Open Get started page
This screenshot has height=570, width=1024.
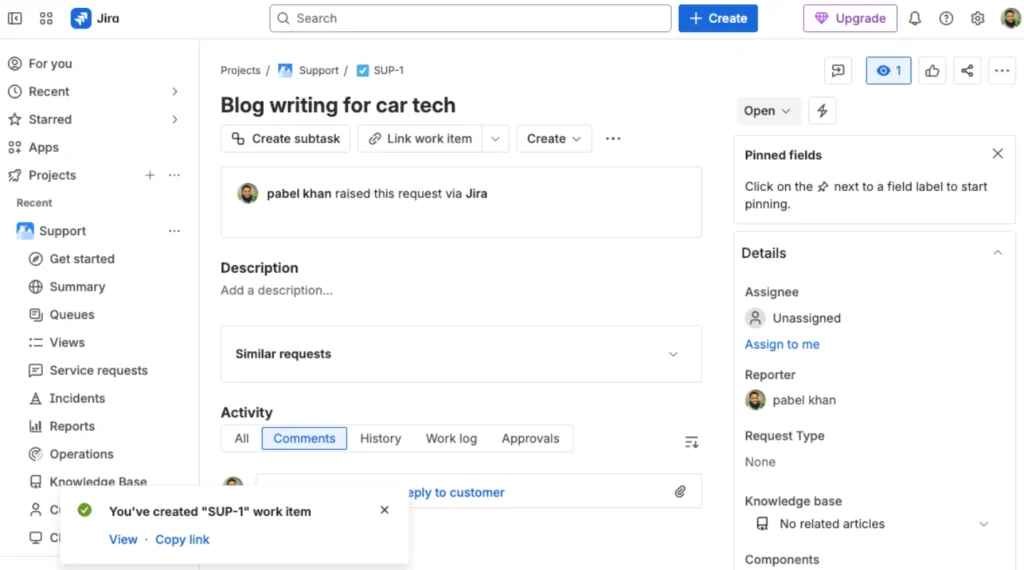click(82, 259)
